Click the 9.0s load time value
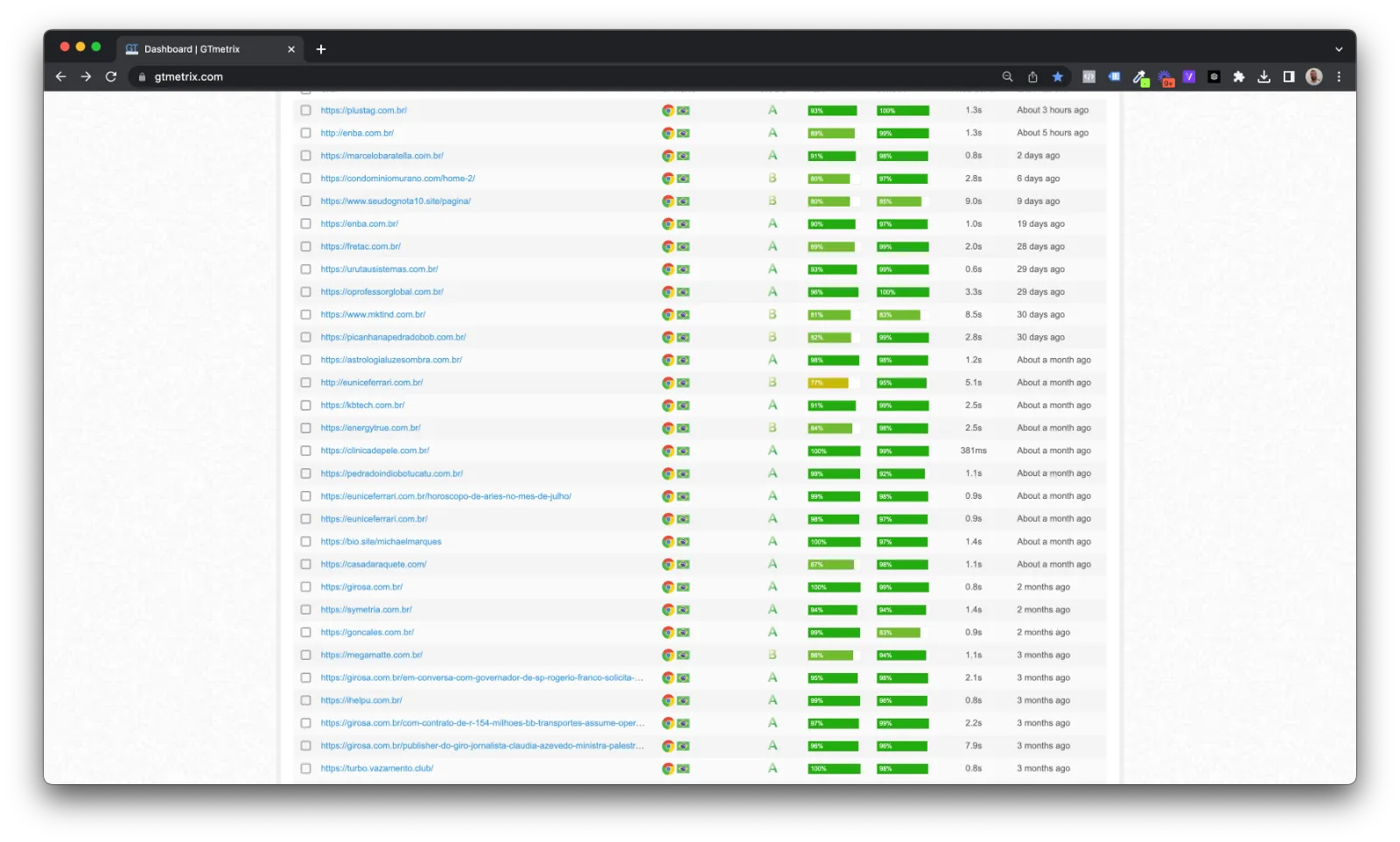Image resolution: width=1400 pixels, height=842 pixels. click(974, 201)
